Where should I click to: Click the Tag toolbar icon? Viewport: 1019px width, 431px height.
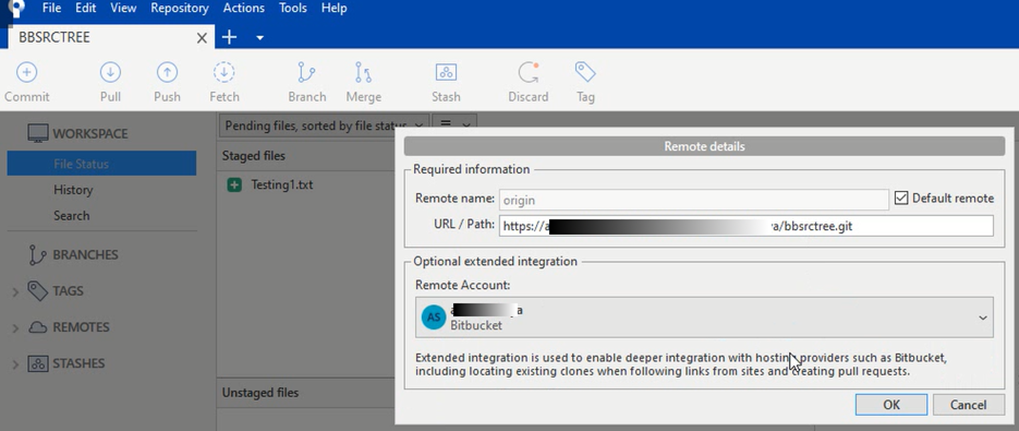[585, 73]
